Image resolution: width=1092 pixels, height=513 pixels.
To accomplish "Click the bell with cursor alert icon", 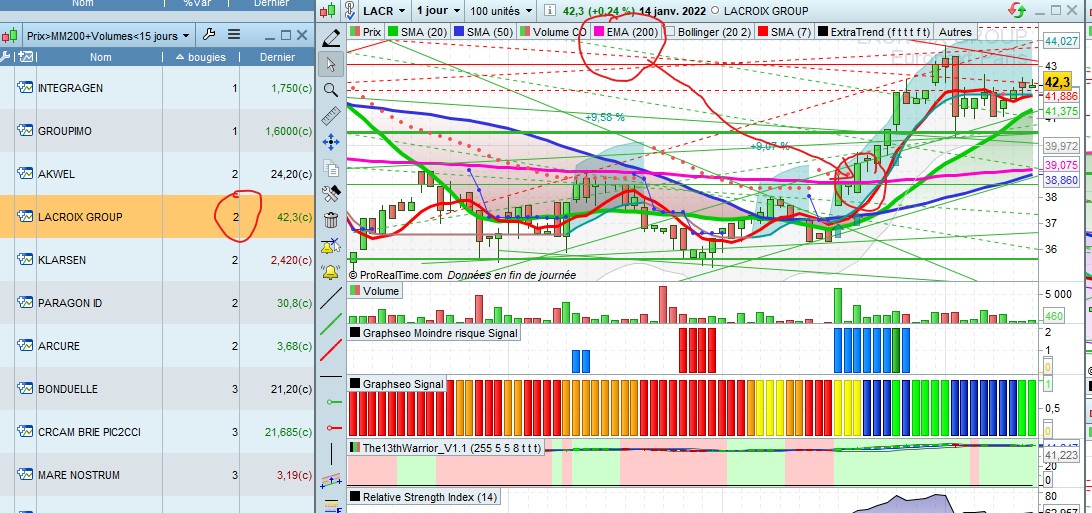I will tap(331, 246).
